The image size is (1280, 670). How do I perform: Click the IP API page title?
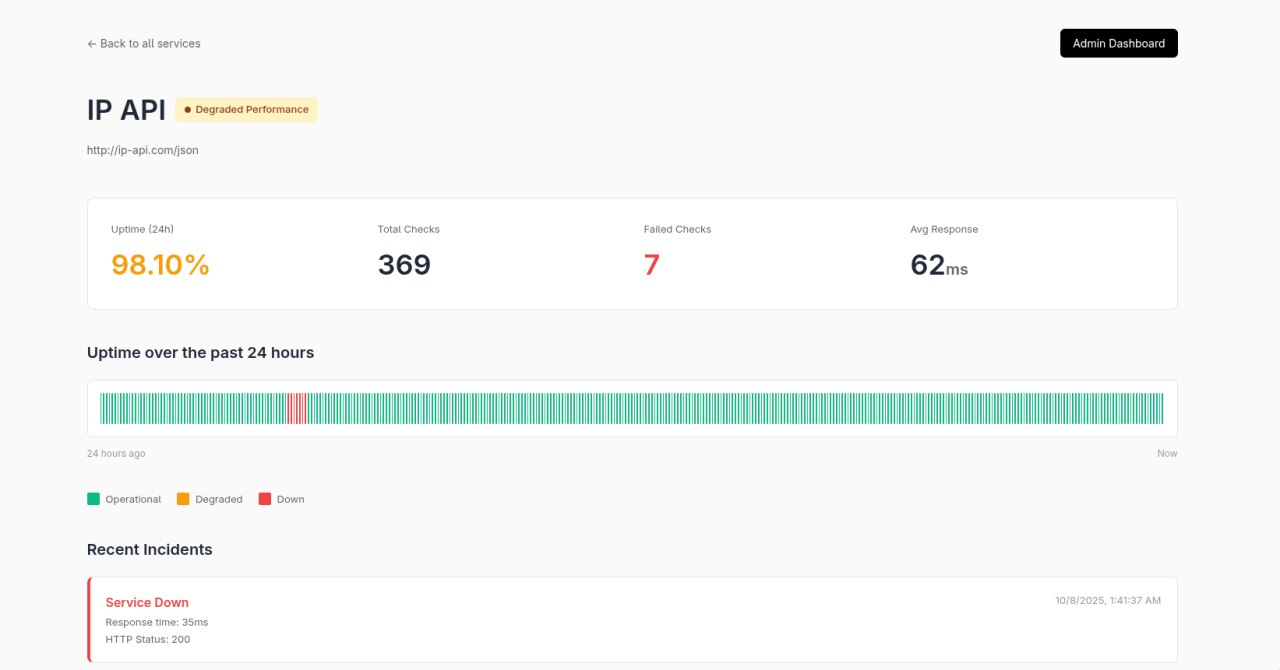click(x=126, y=109)
